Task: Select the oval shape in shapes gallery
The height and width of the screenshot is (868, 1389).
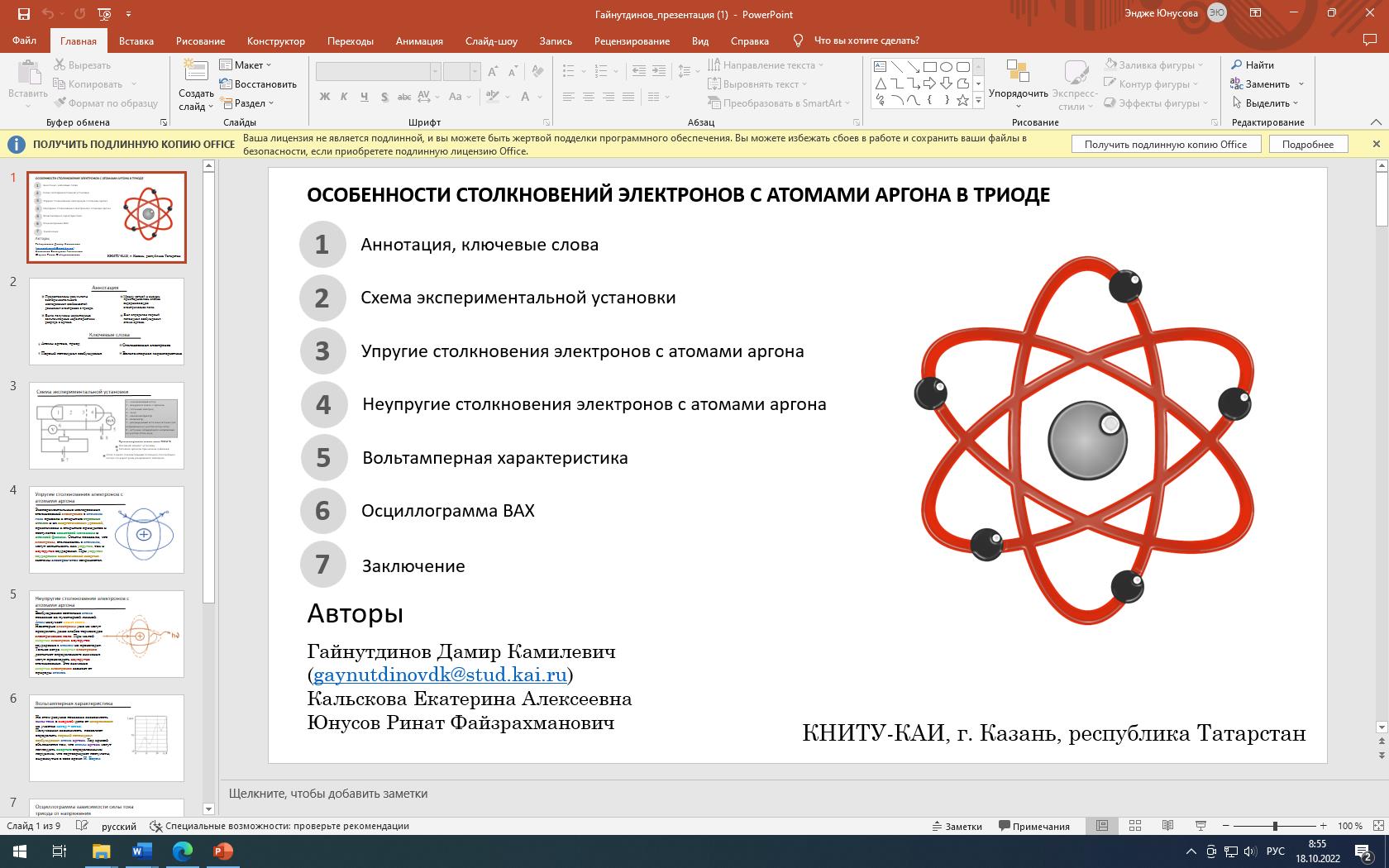Action: click(x=946, y=67)
